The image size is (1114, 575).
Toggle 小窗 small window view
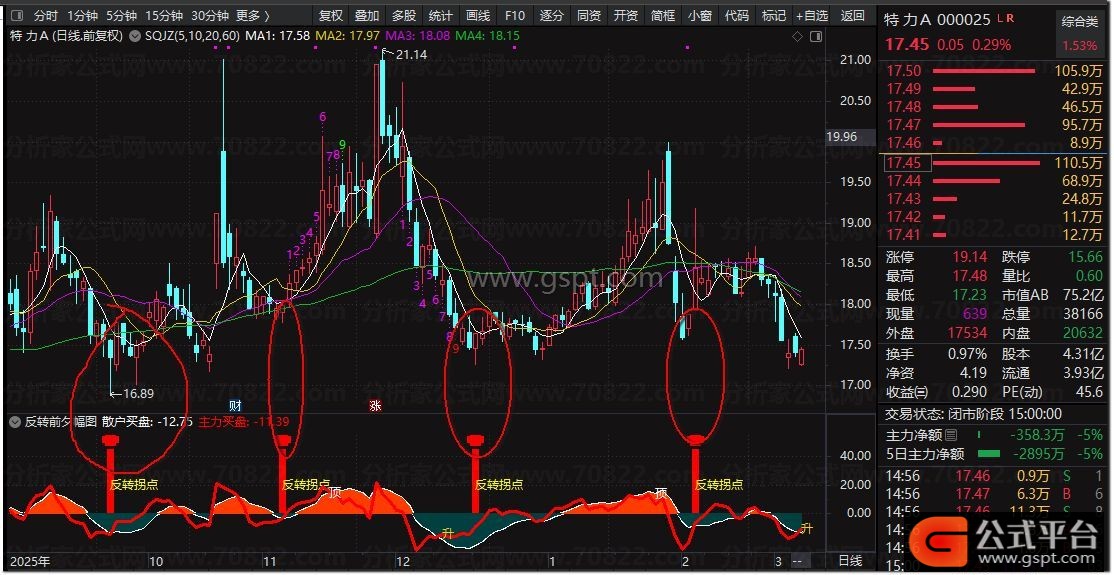click(699, 16)
